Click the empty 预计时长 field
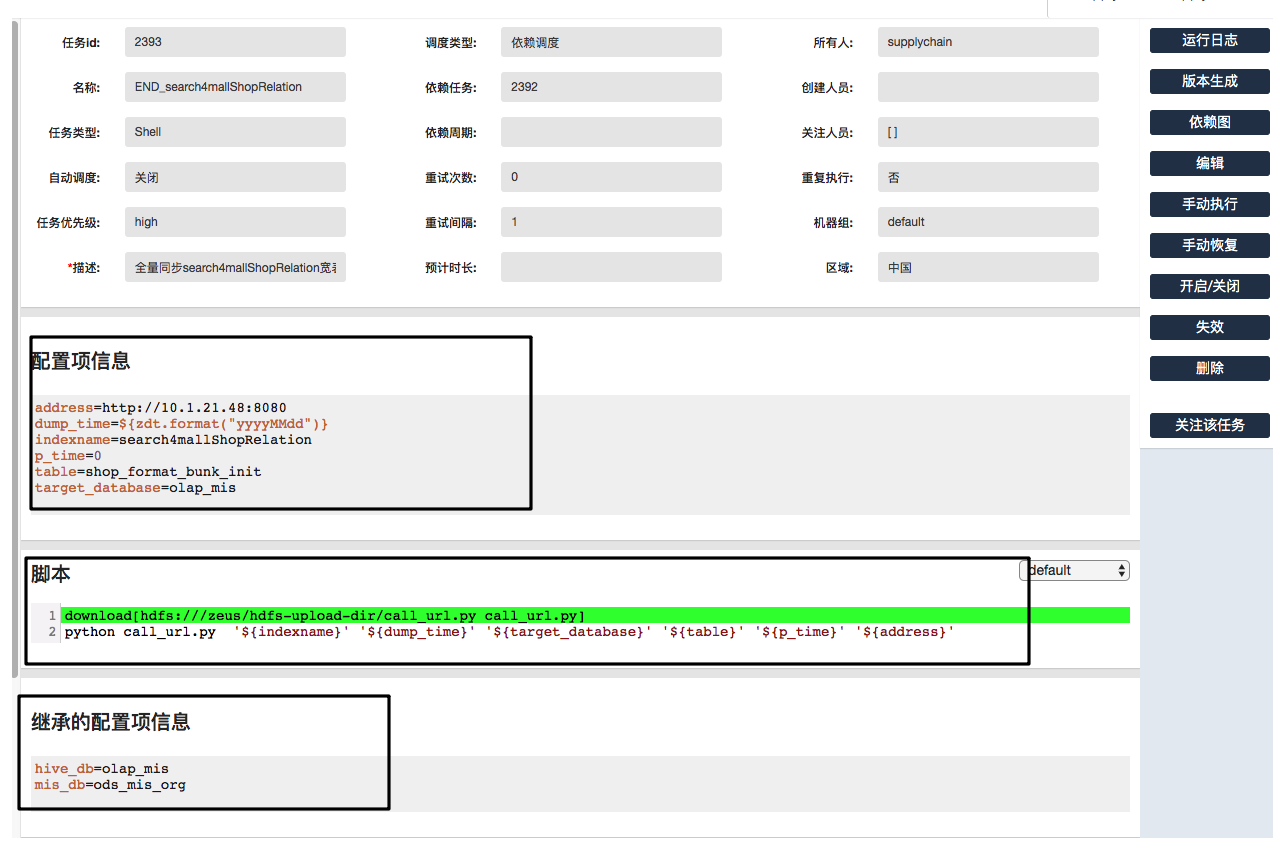 [x=611, y=267]
